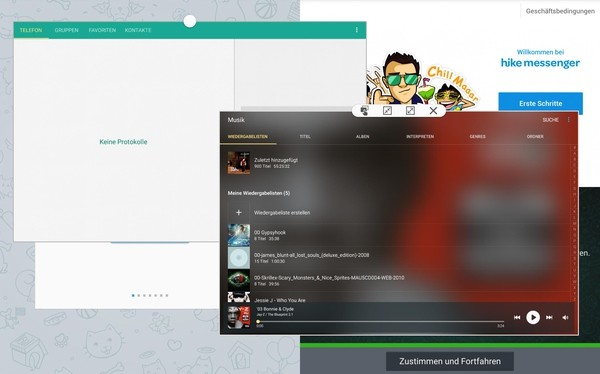
Task: Close the Musik pop-up window with X
Action: pos(433,111)
